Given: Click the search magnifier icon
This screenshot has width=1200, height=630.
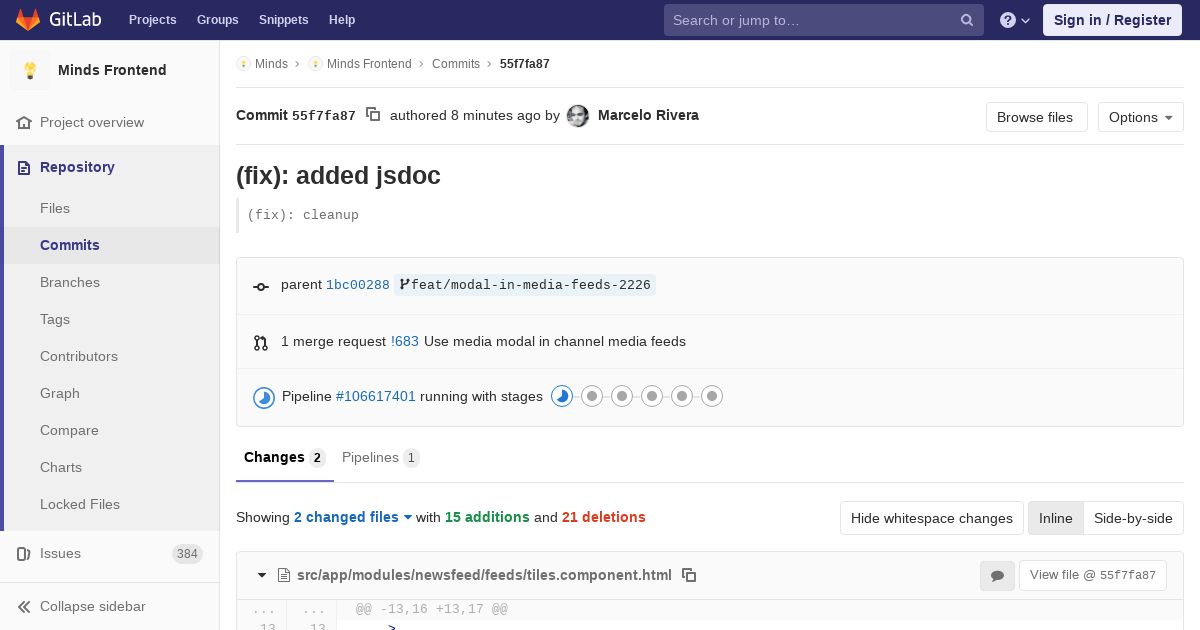Looking at the screenshot, I should [967, 20].
